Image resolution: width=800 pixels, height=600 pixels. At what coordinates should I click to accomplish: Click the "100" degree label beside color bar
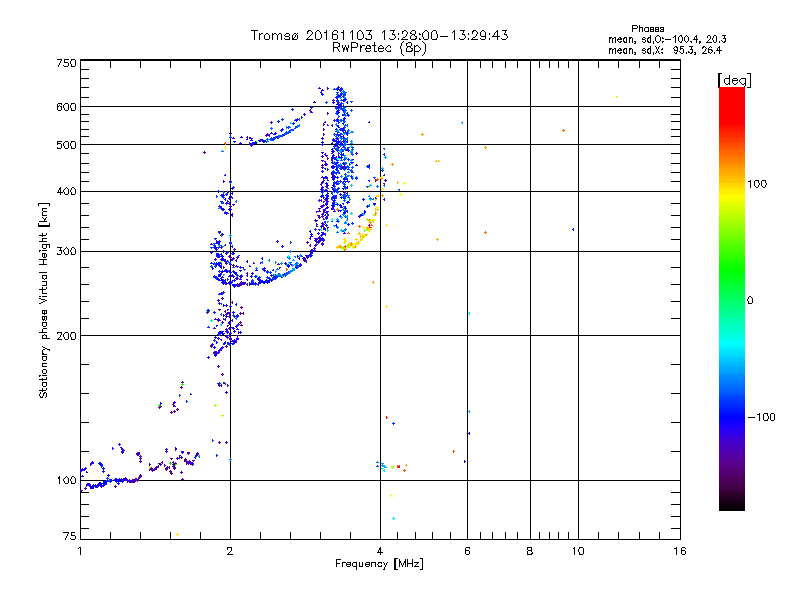pyautogui.click(x=757, y=184)
